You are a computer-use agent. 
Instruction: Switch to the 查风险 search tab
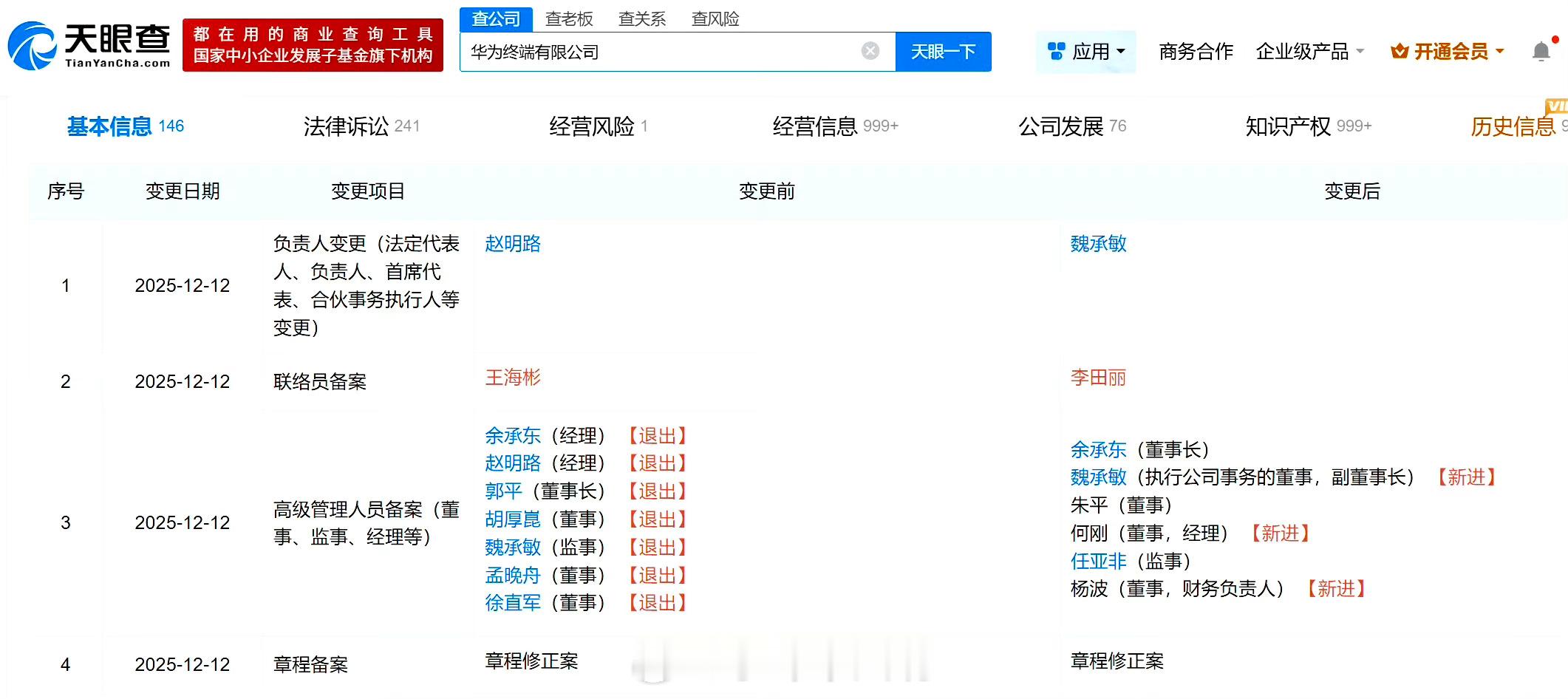coord(715,18)
